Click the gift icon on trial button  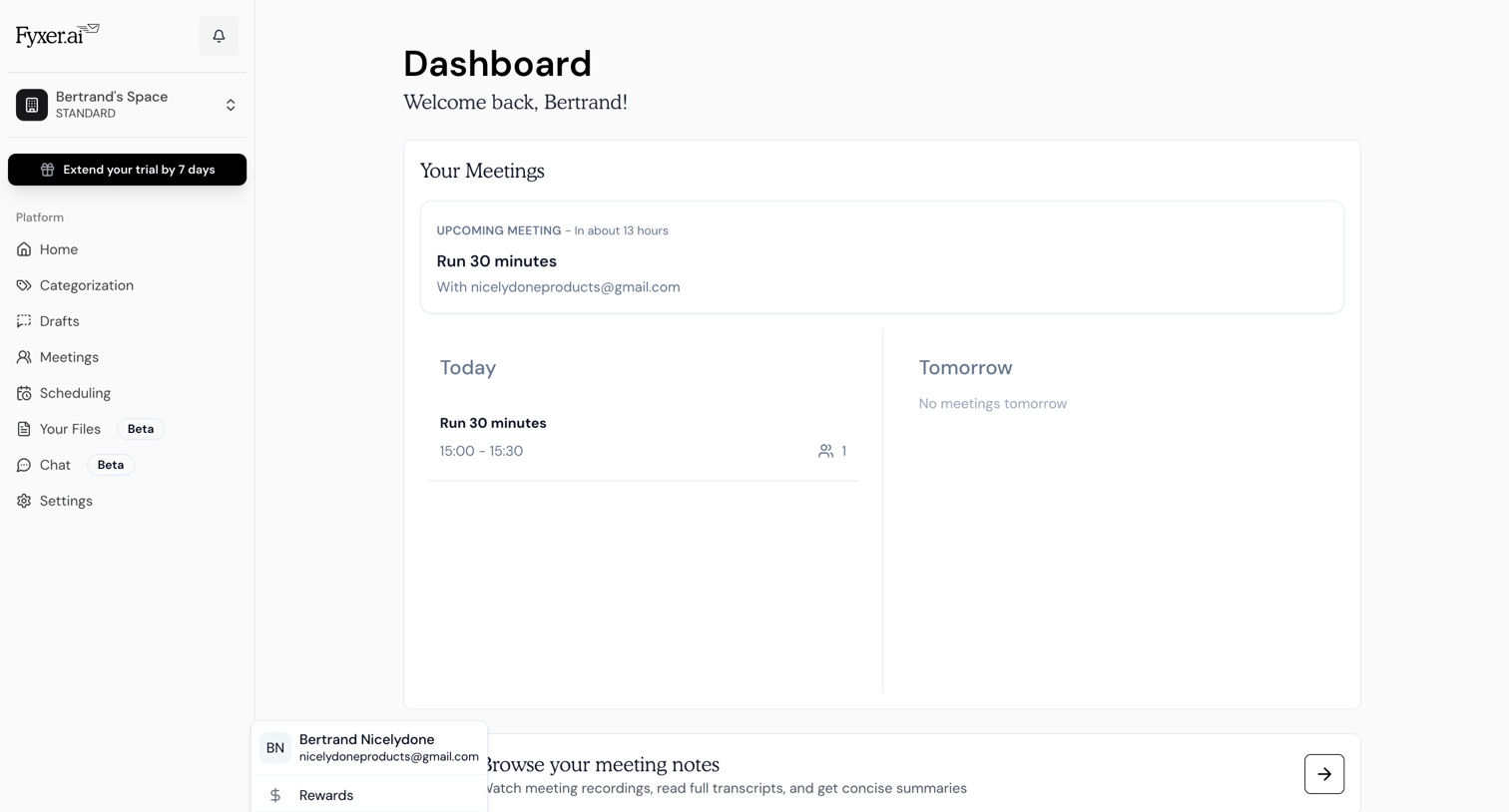47,170
